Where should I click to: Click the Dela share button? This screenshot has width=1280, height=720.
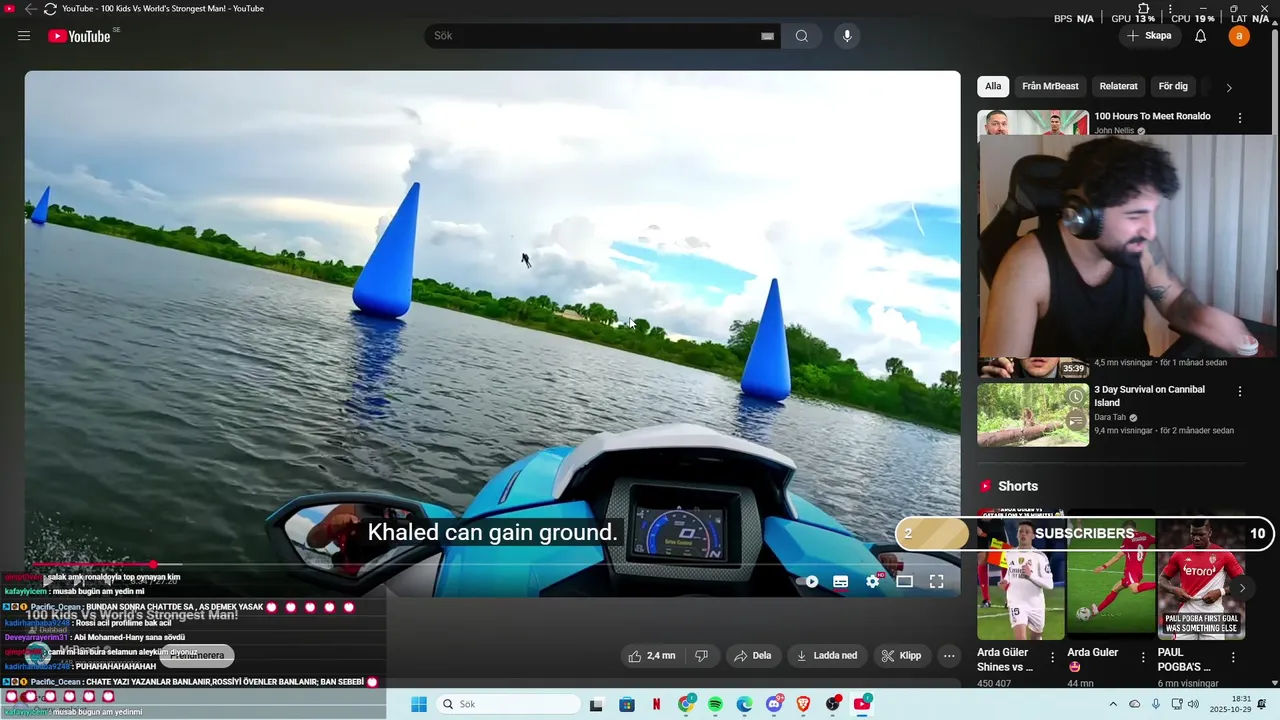[753, 656]
